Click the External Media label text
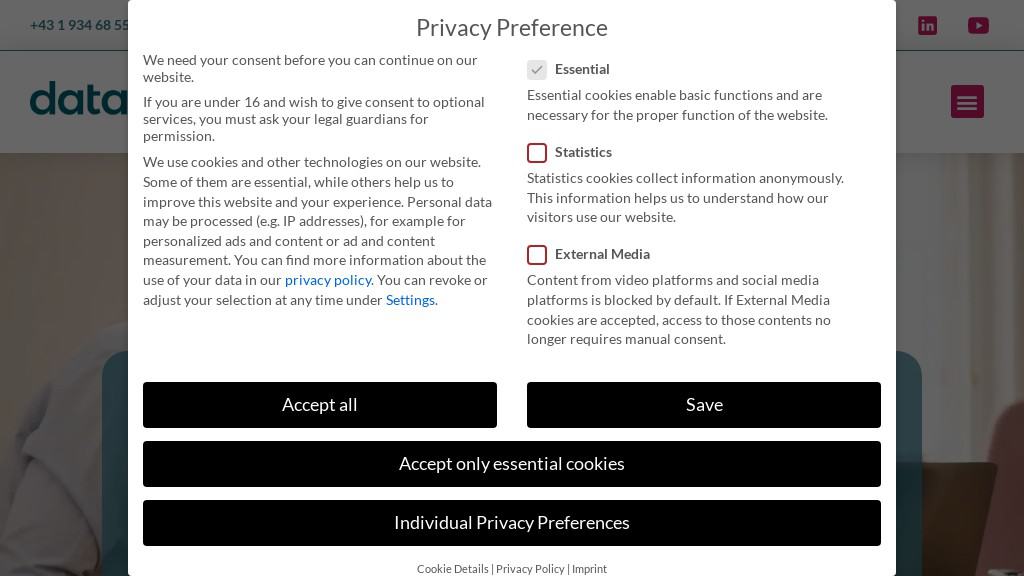The height and width of the screenshot is (576, 1024). point(602,254)
